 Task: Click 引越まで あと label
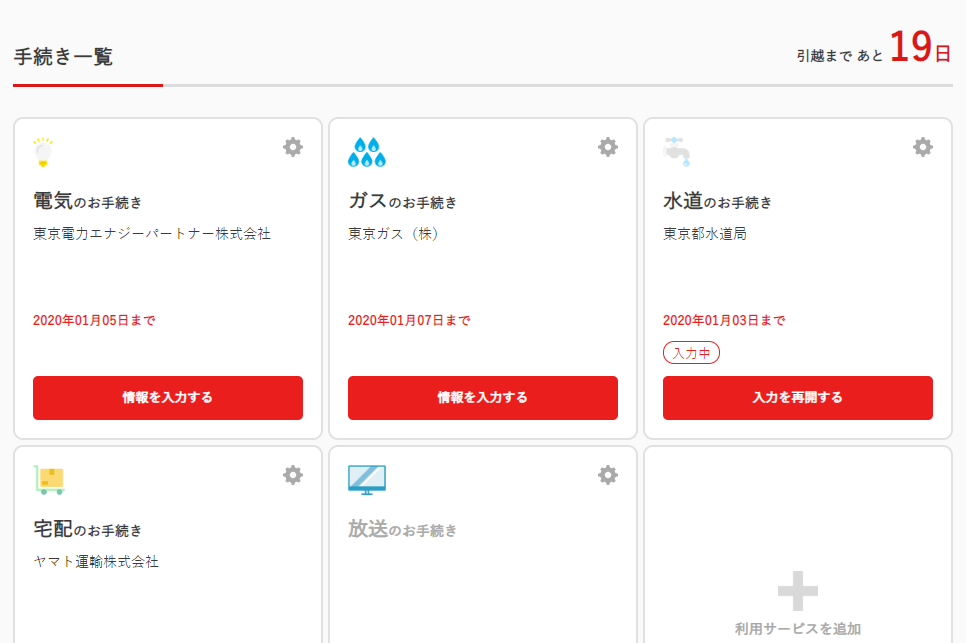[840, 56]
